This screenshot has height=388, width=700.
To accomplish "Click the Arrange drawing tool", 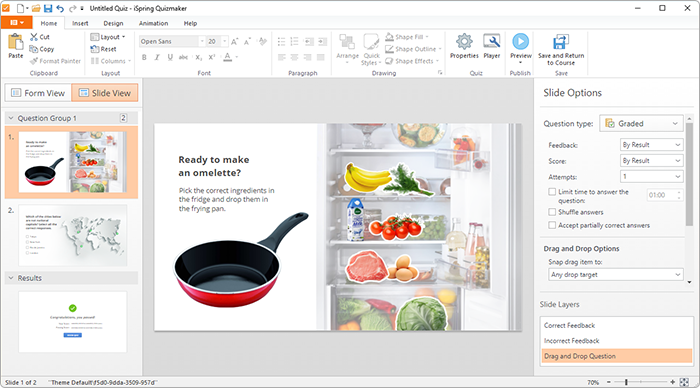I will 347,48.
